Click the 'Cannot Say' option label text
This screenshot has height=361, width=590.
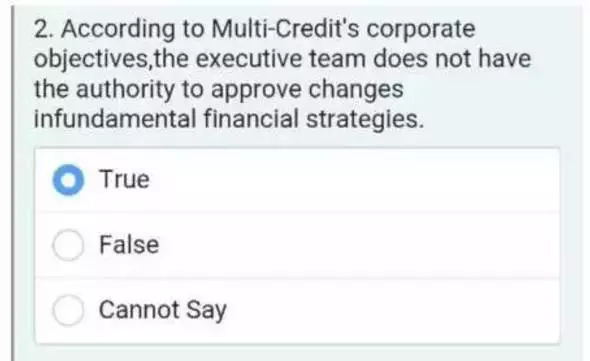pyautogui.click(x=163, y=311)
